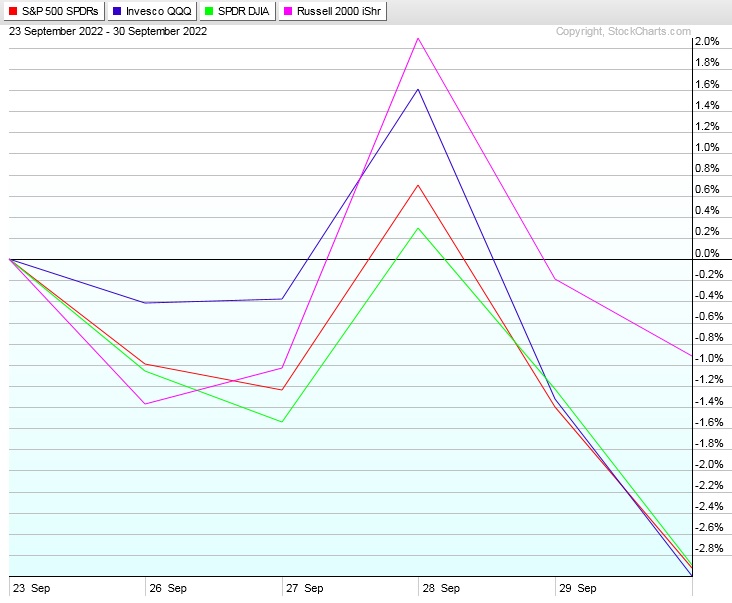Image resolution: width=732 pixels, height=603 pixels.
Task: Click the SPDR DJIA low point on 27 Sep
Action: [282, 422]
